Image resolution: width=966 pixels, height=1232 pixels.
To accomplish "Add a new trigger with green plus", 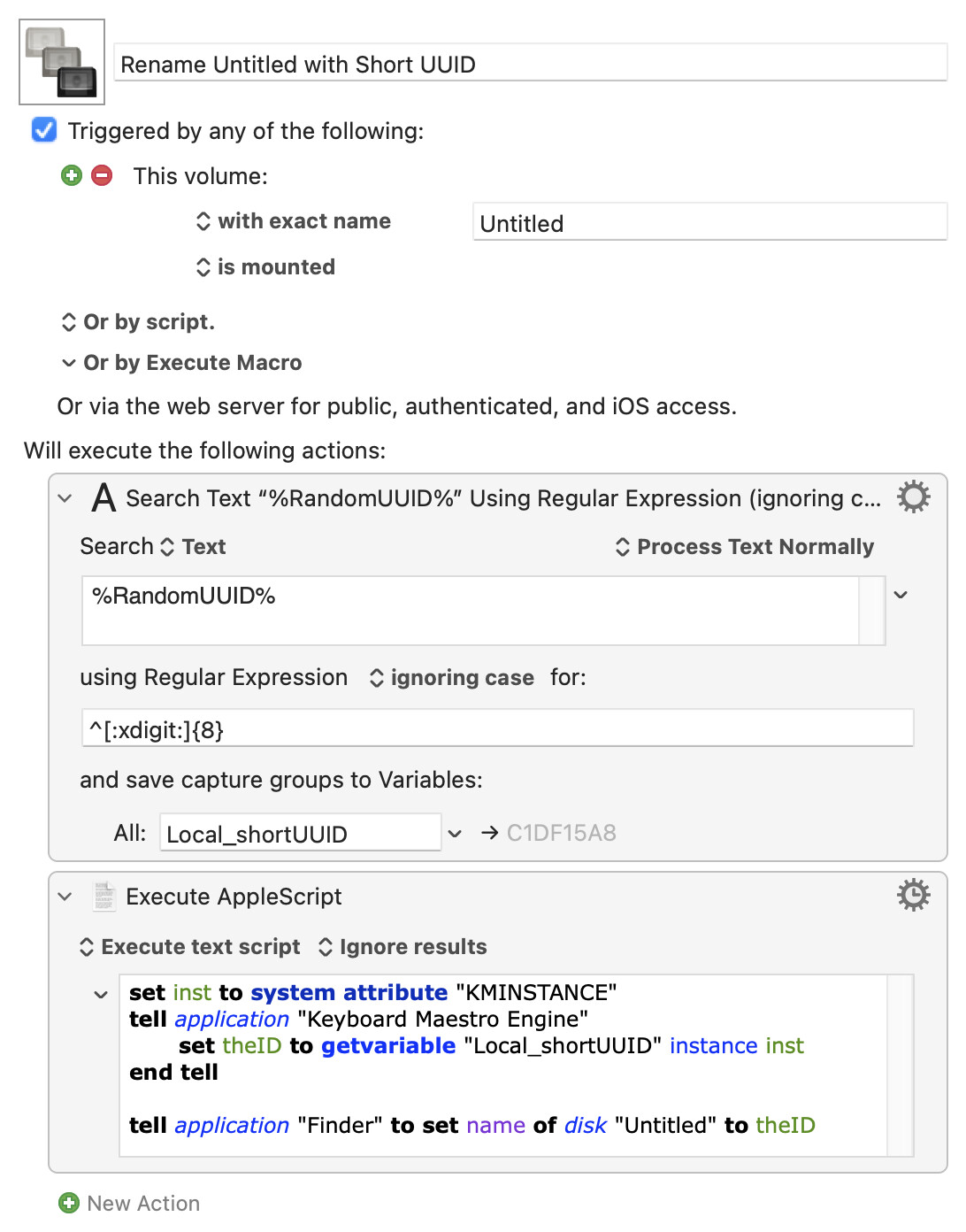I will [x=72, y=175].
